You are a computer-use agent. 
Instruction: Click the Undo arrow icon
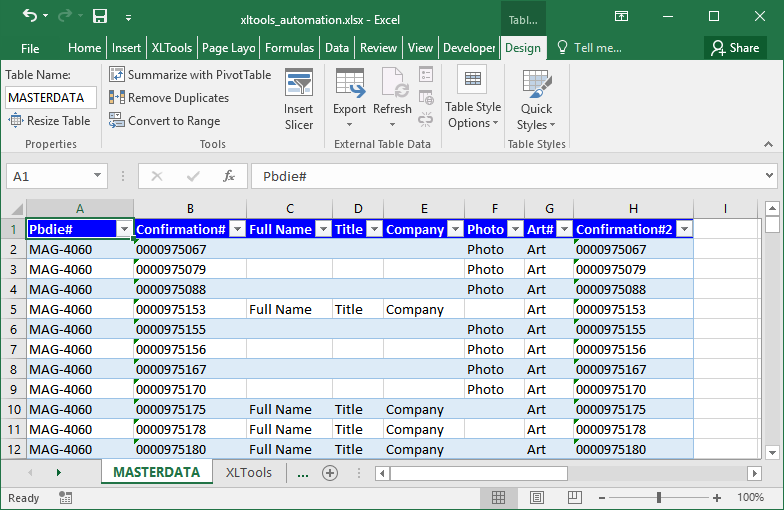coord(30,16)
